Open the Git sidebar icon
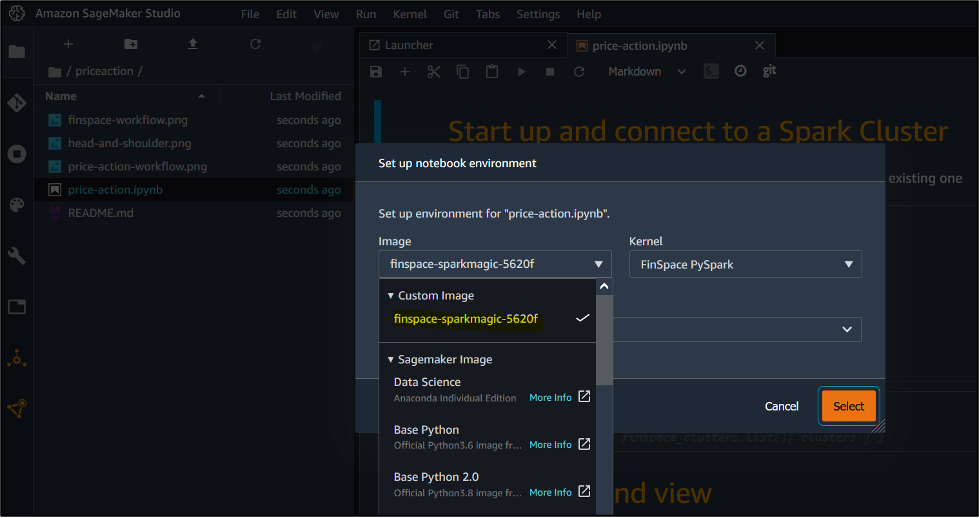The width and height of the screenshot is (979, 518). coord(17,102)
